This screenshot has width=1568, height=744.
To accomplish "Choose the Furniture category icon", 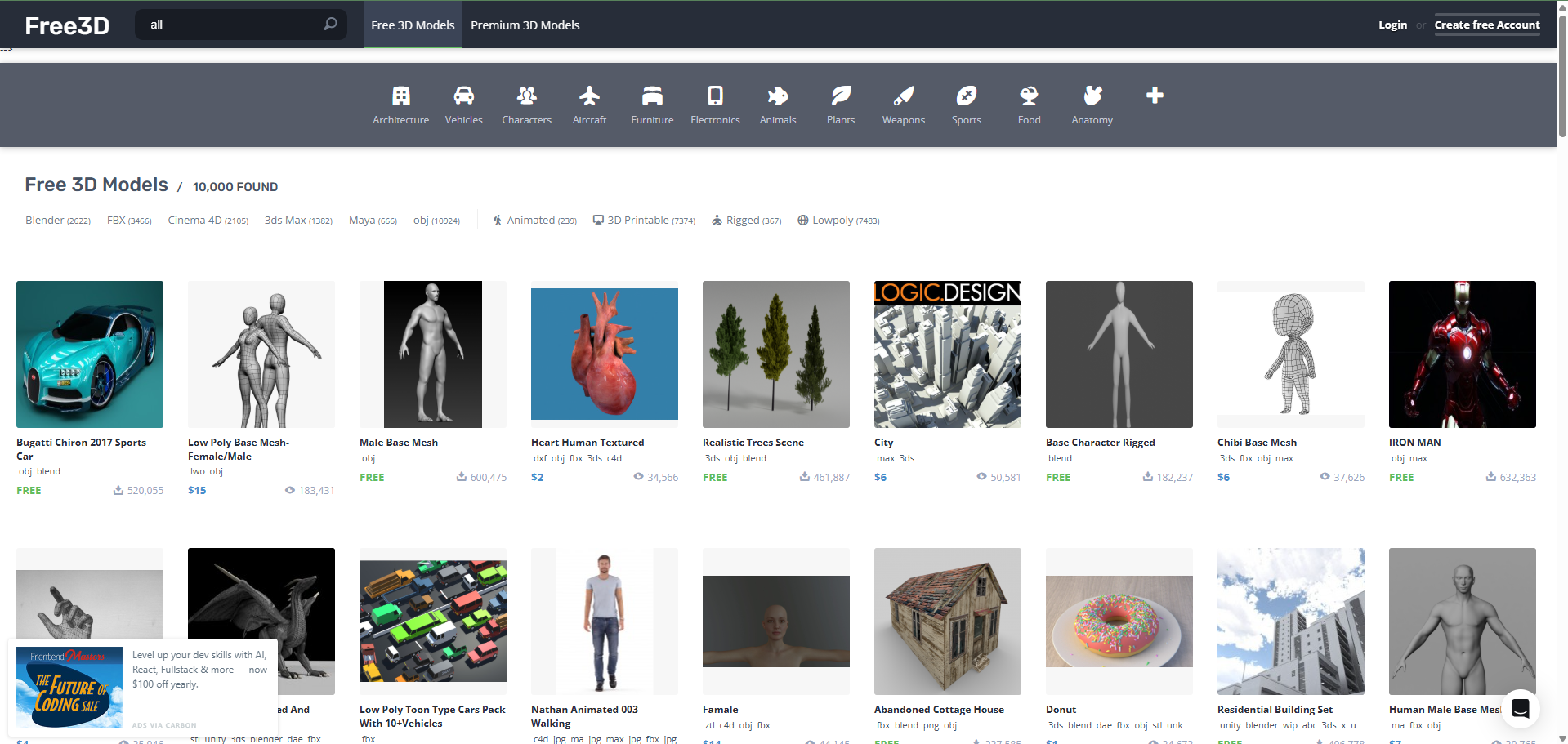I will (652, 96).
